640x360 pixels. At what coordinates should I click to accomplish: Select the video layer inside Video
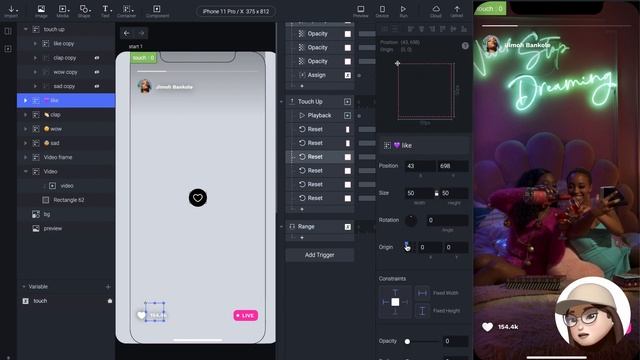[65, 186]
